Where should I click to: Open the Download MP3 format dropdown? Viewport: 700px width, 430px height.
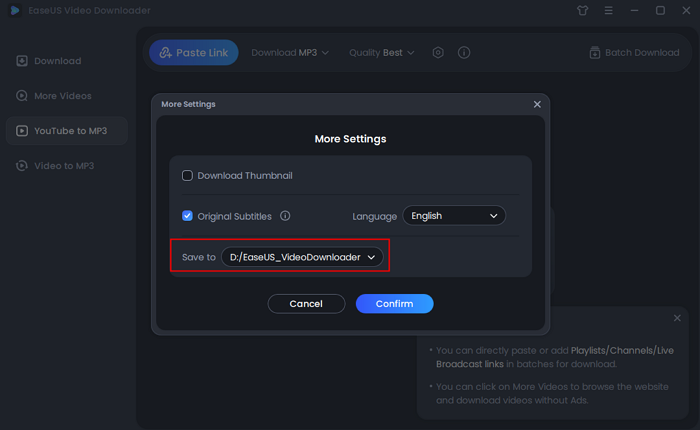click(290, 53)
